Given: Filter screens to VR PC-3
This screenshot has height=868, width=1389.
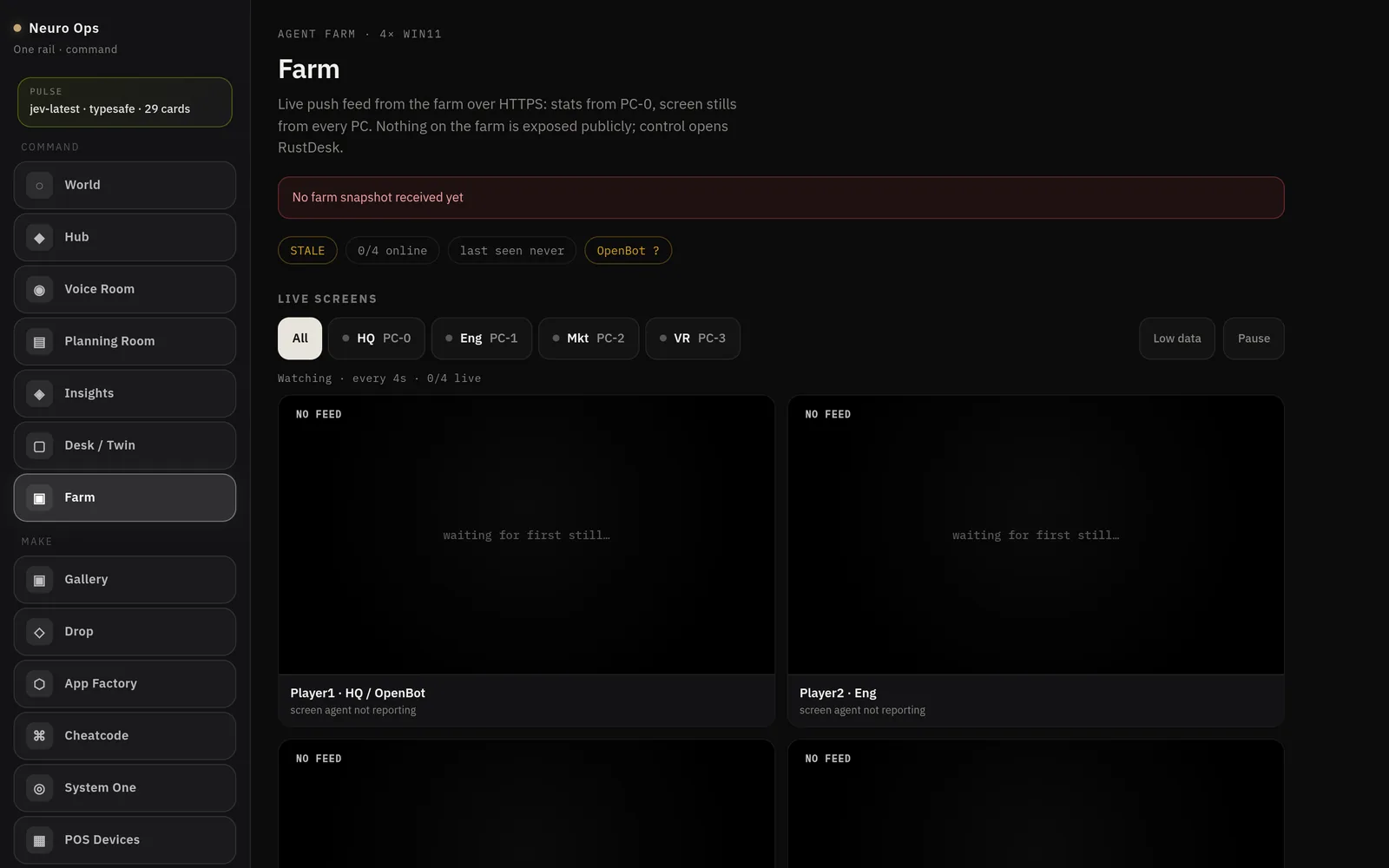Looking at the screenshot, I should (x=693, y=339).
